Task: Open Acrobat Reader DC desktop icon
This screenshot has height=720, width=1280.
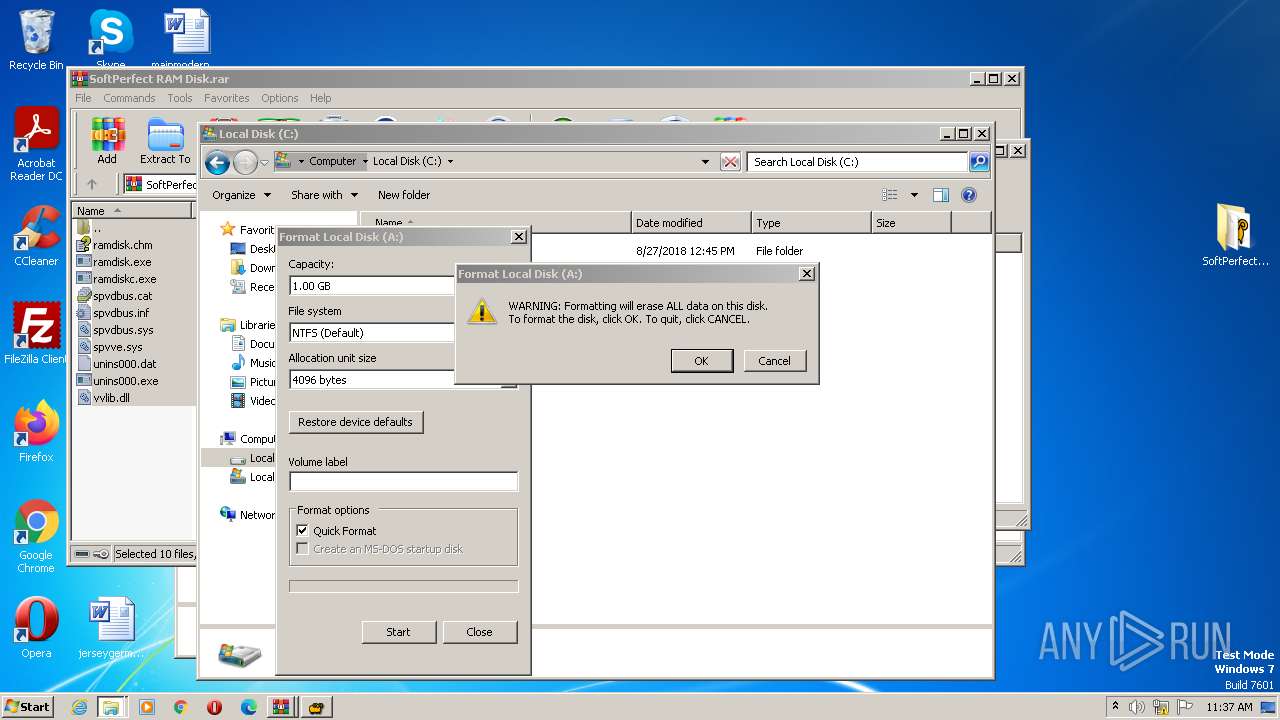Action: pos(36,145)
